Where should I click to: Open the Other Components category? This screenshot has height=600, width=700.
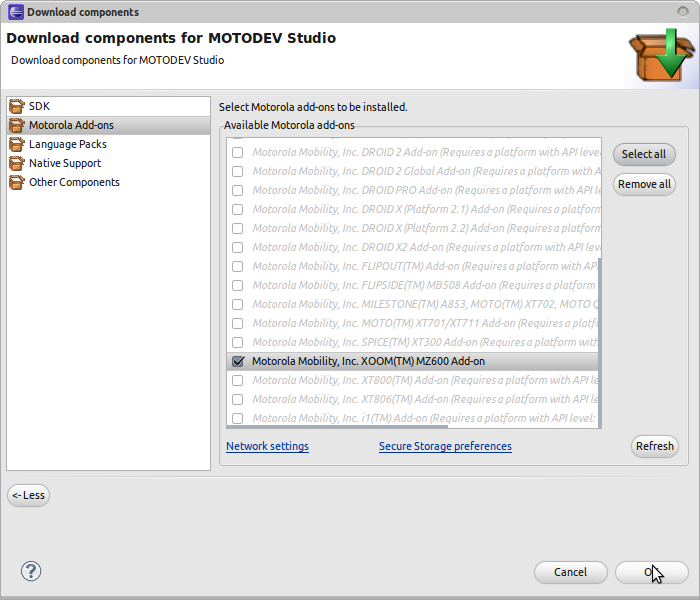108,182
